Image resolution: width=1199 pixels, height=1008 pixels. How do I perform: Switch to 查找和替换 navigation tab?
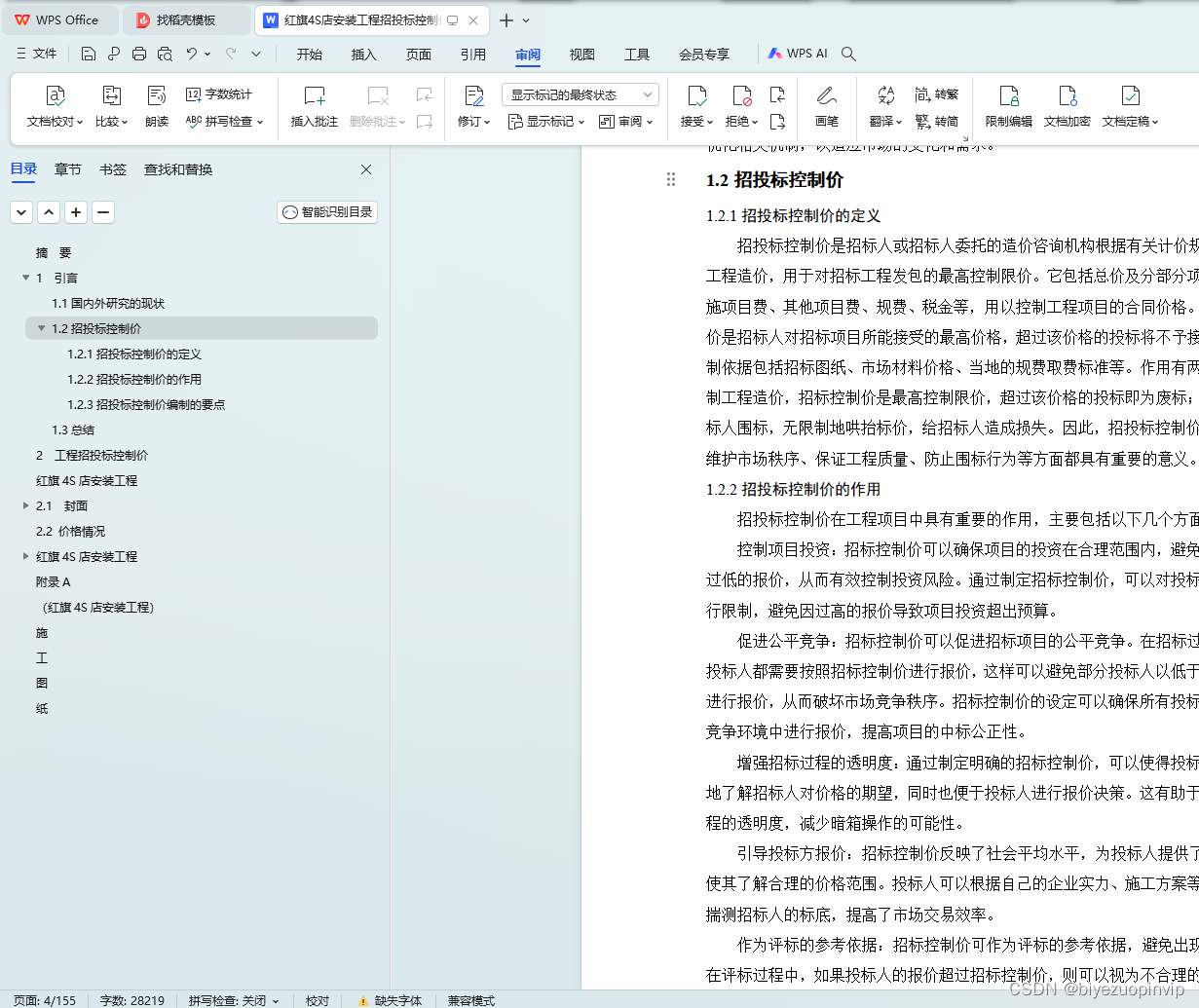[x=178, y=169]
